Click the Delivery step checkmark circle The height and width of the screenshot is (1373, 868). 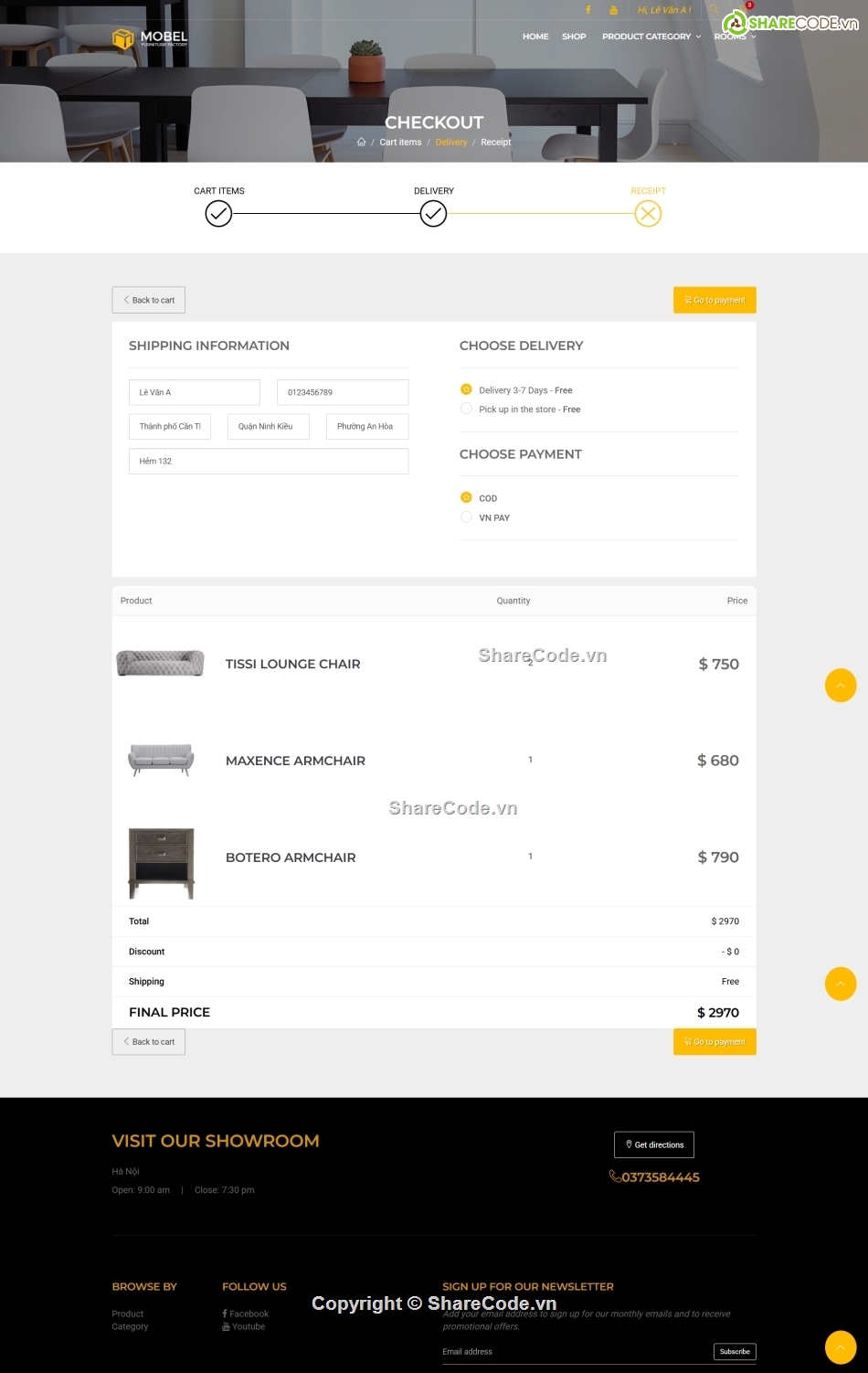point(433,214)
